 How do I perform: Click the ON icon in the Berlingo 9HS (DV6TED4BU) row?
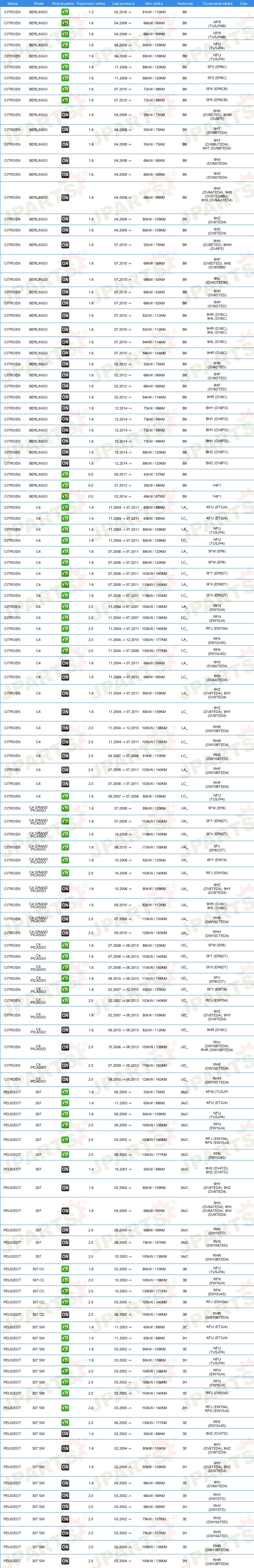click(65, 197)
